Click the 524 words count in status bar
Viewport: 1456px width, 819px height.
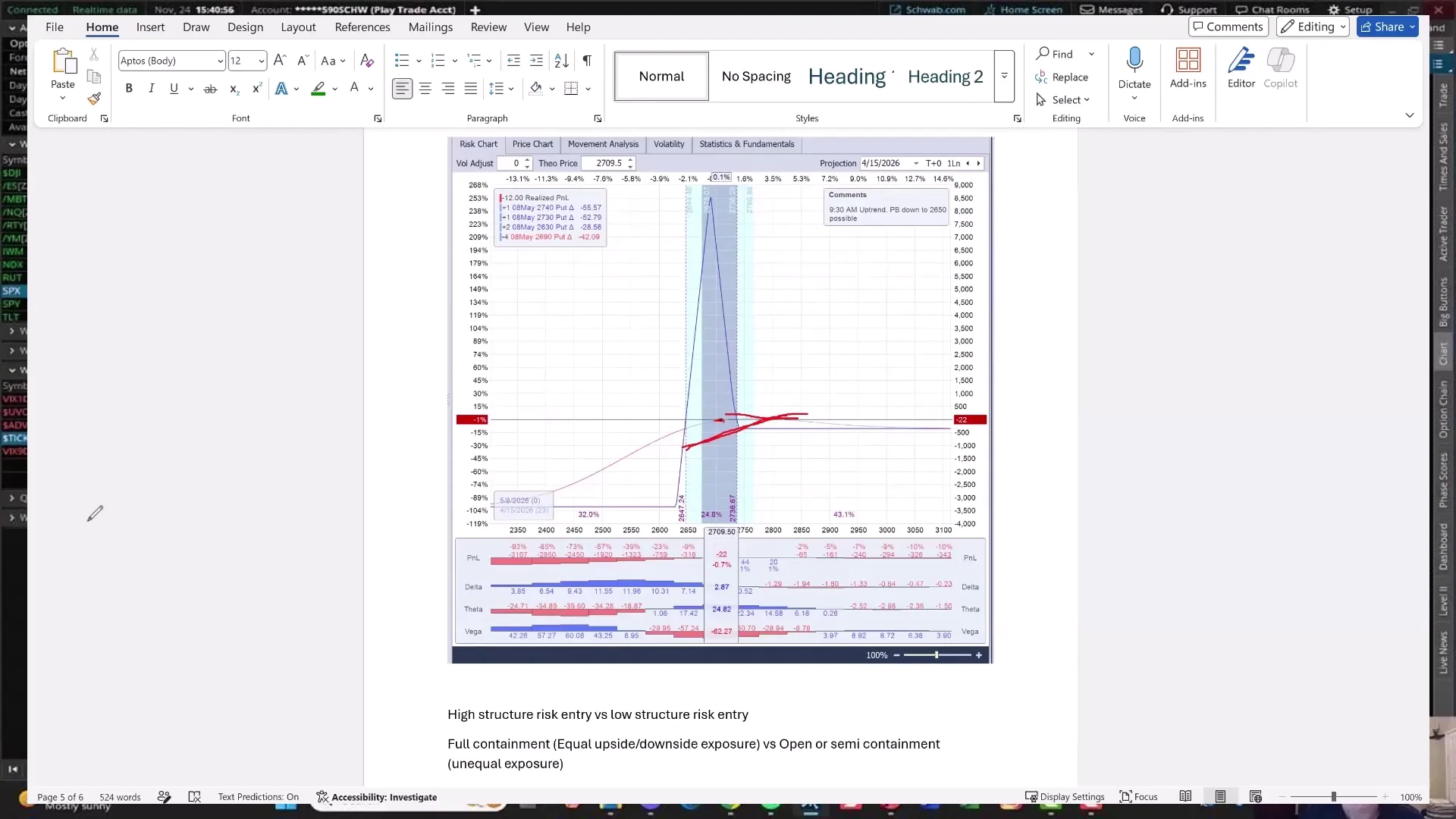coord(120,797)
